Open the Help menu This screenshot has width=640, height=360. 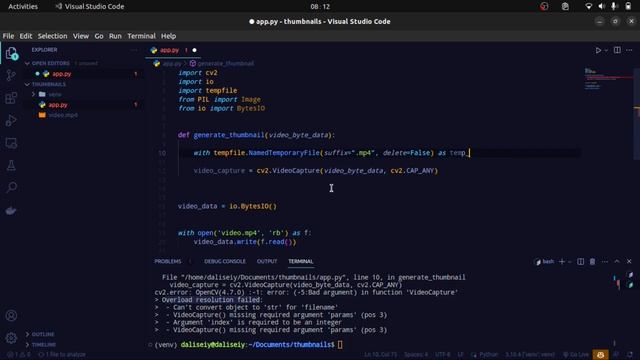tap(168, 36)
